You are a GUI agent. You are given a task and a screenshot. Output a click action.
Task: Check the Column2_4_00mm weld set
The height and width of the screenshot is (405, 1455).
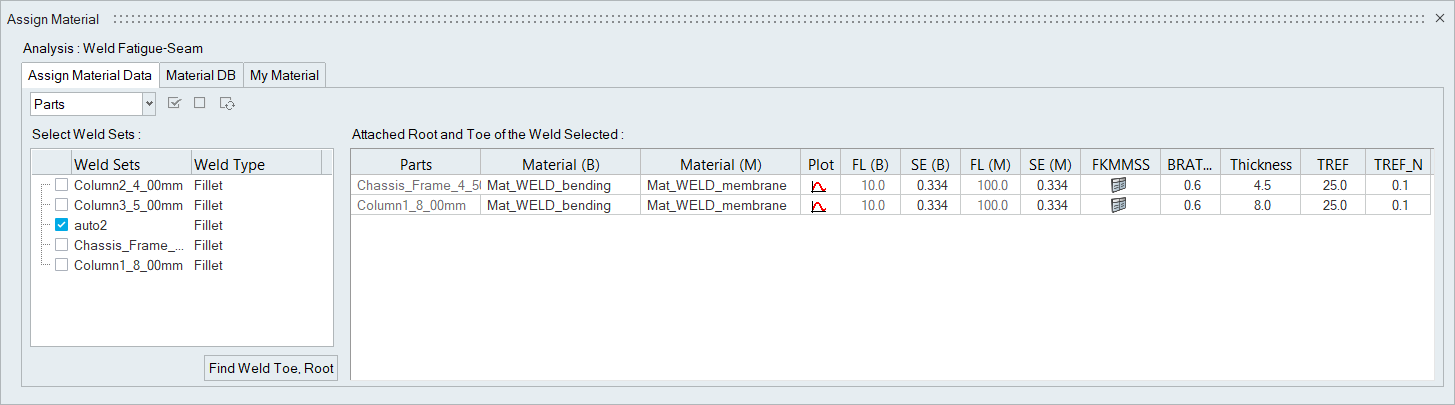(x=62, y=186)
